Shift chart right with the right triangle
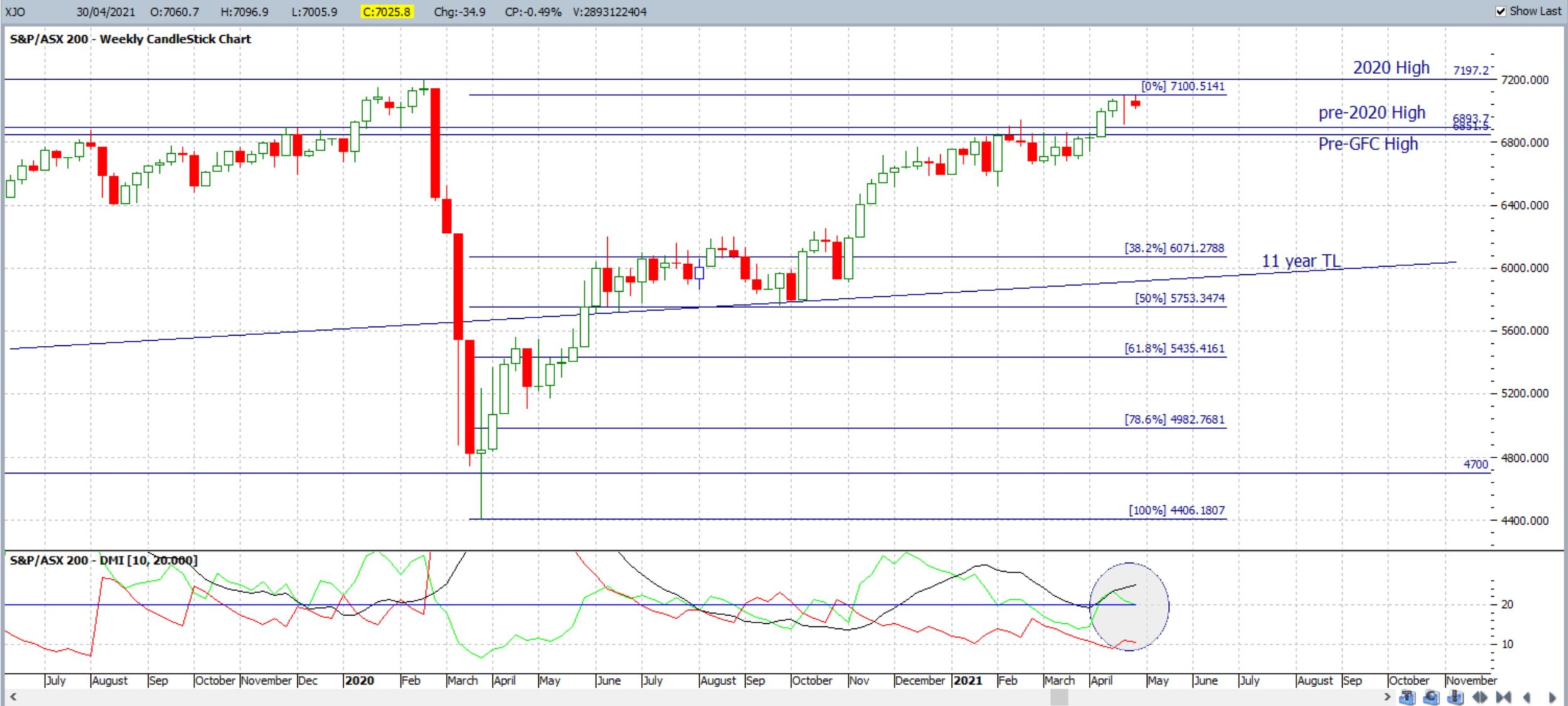 coord(1552,697)
